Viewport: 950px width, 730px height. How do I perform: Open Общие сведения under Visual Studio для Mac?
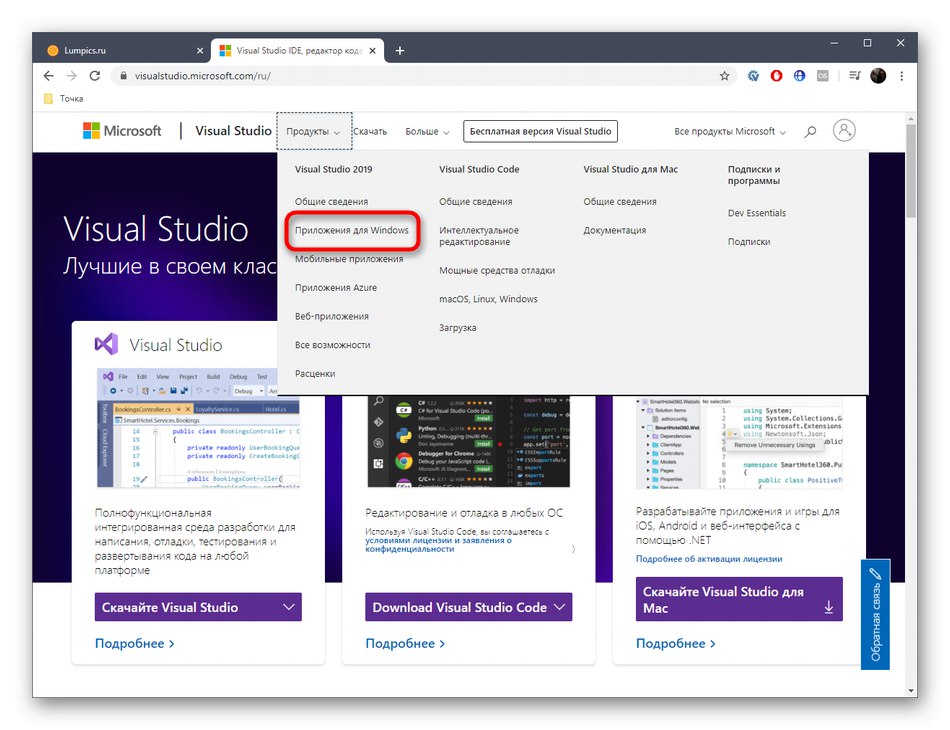(x=620, y=202)
